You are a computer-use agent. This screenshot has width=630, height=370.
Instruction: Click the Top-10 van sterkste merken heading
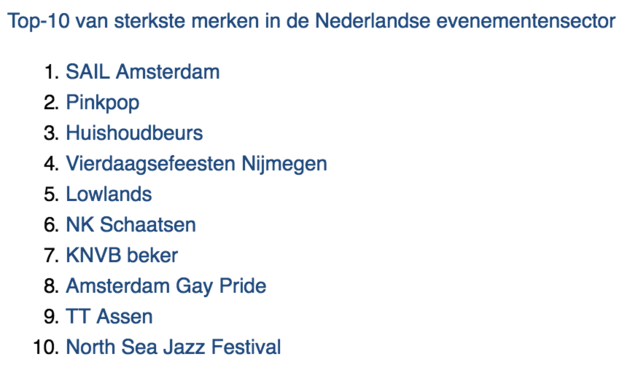pyautogui.click(x=312, y=21)
